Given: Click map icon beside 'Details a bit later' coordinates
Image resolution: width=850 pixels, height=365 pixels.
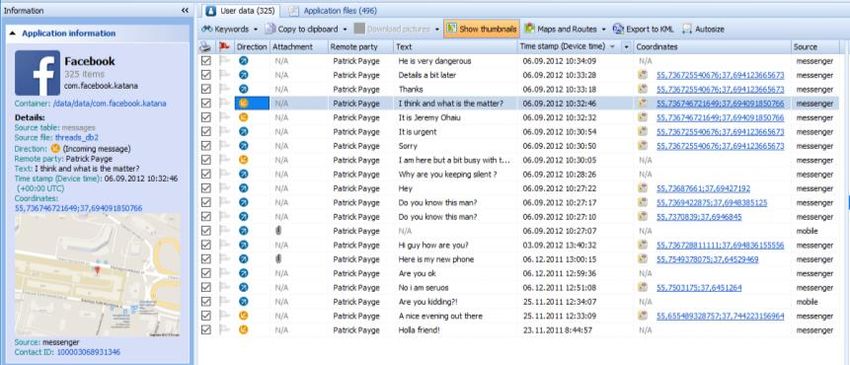Looking at the screenshot, I should click(x=643, y=75).
